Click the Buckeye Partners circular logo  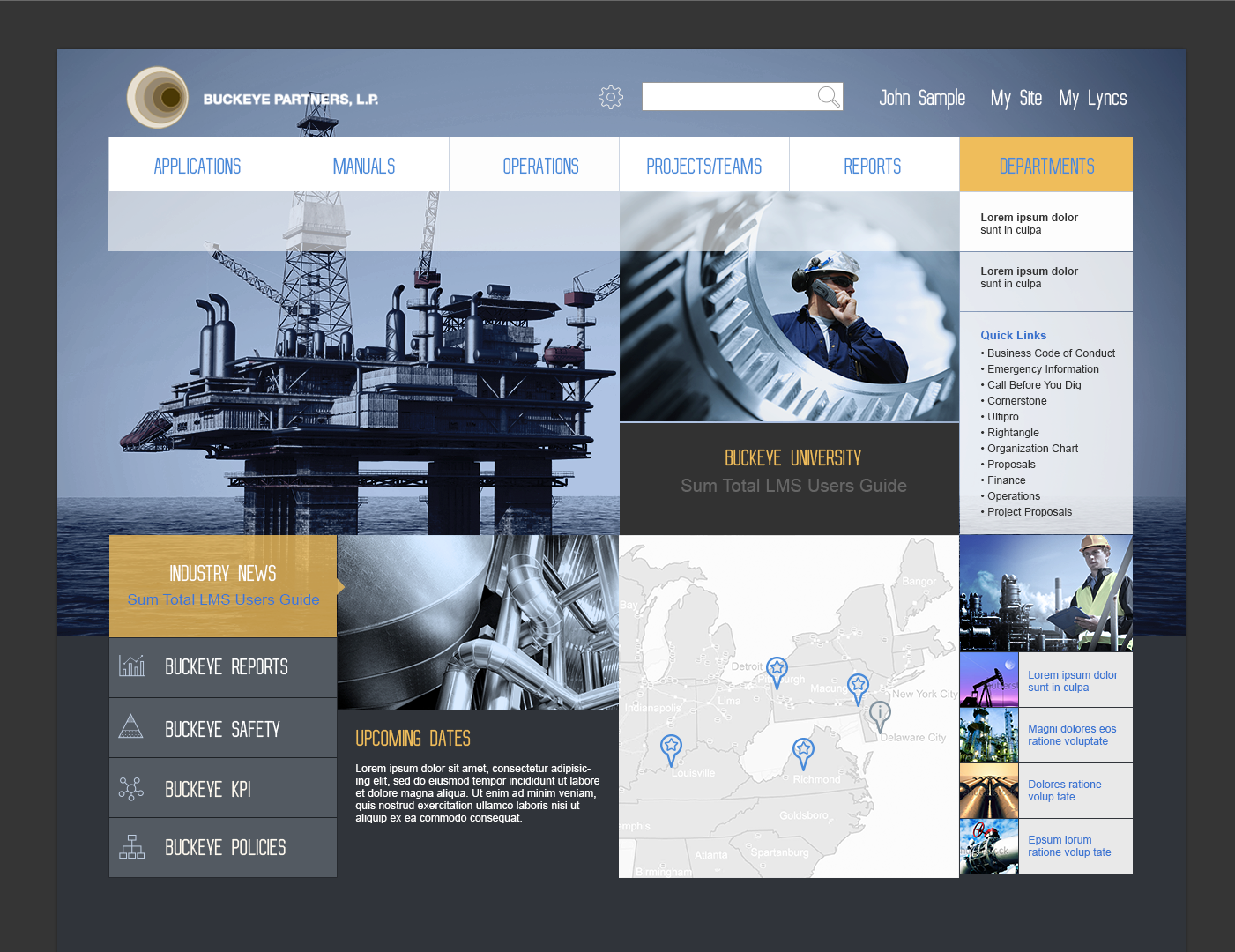(x=158, y=97)
